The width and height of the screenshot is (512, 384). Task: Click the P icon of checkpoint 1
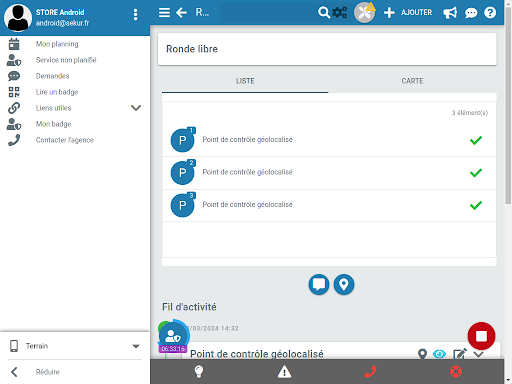click(183, 140)
